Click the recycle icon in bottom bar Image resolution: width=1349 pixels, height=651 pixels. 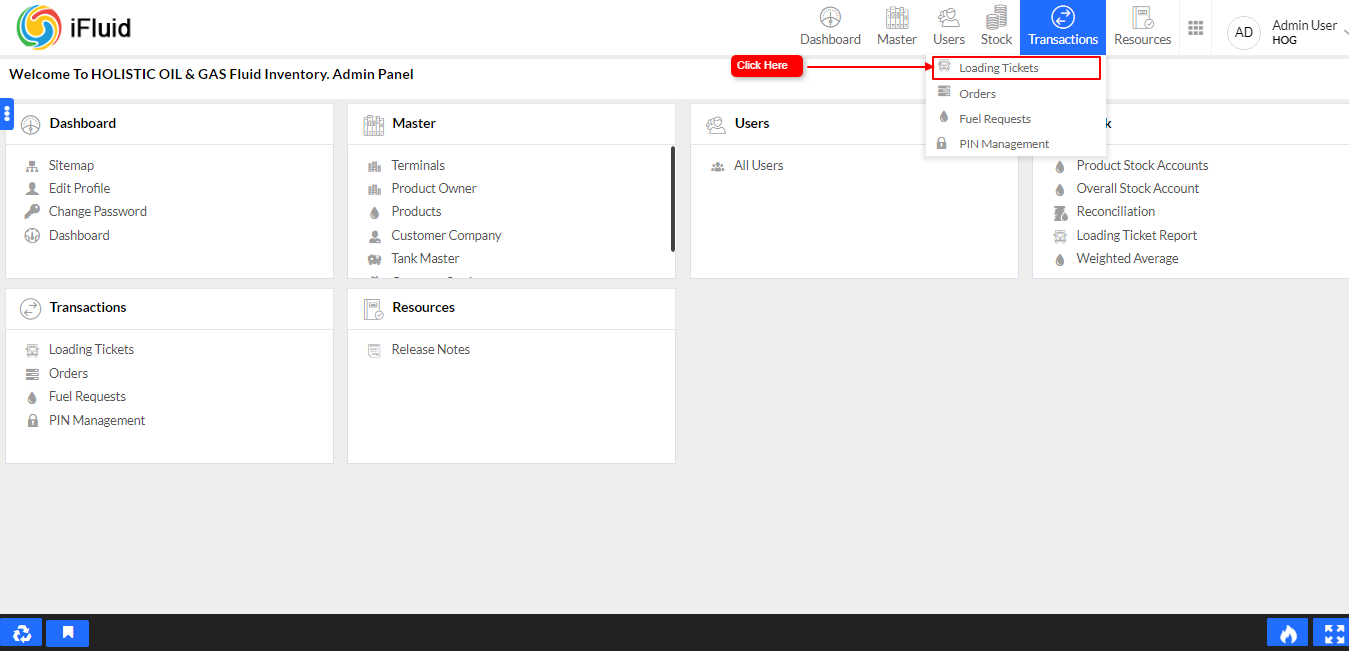[x=22, y=633]
